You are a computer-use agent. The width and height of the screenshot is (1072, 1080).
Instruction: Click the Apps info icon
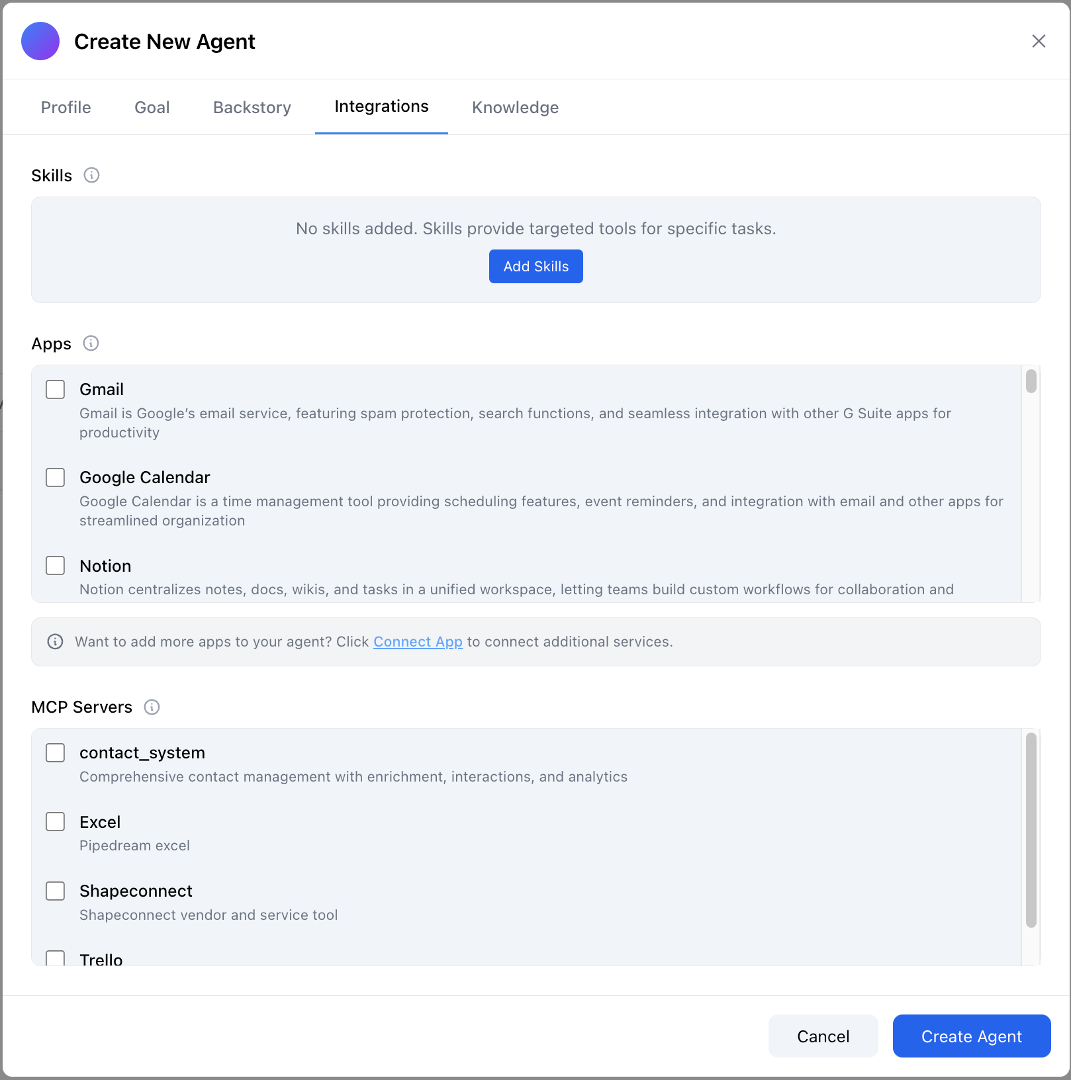coord(91,343)
